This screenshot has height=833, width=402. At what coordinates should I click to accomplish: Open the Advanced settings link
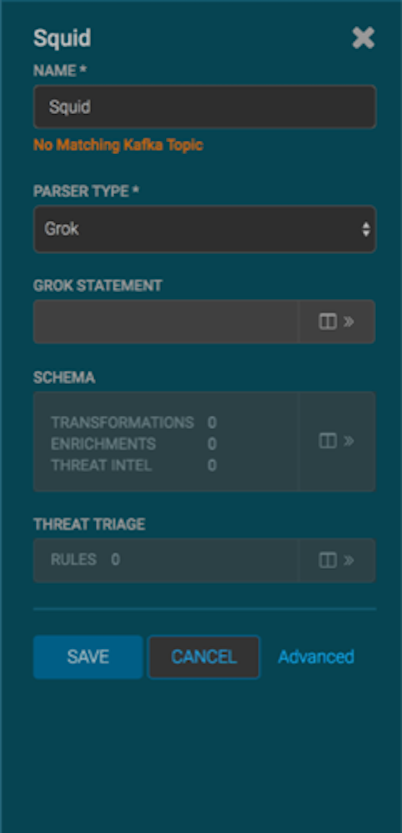tap(316, 657)
